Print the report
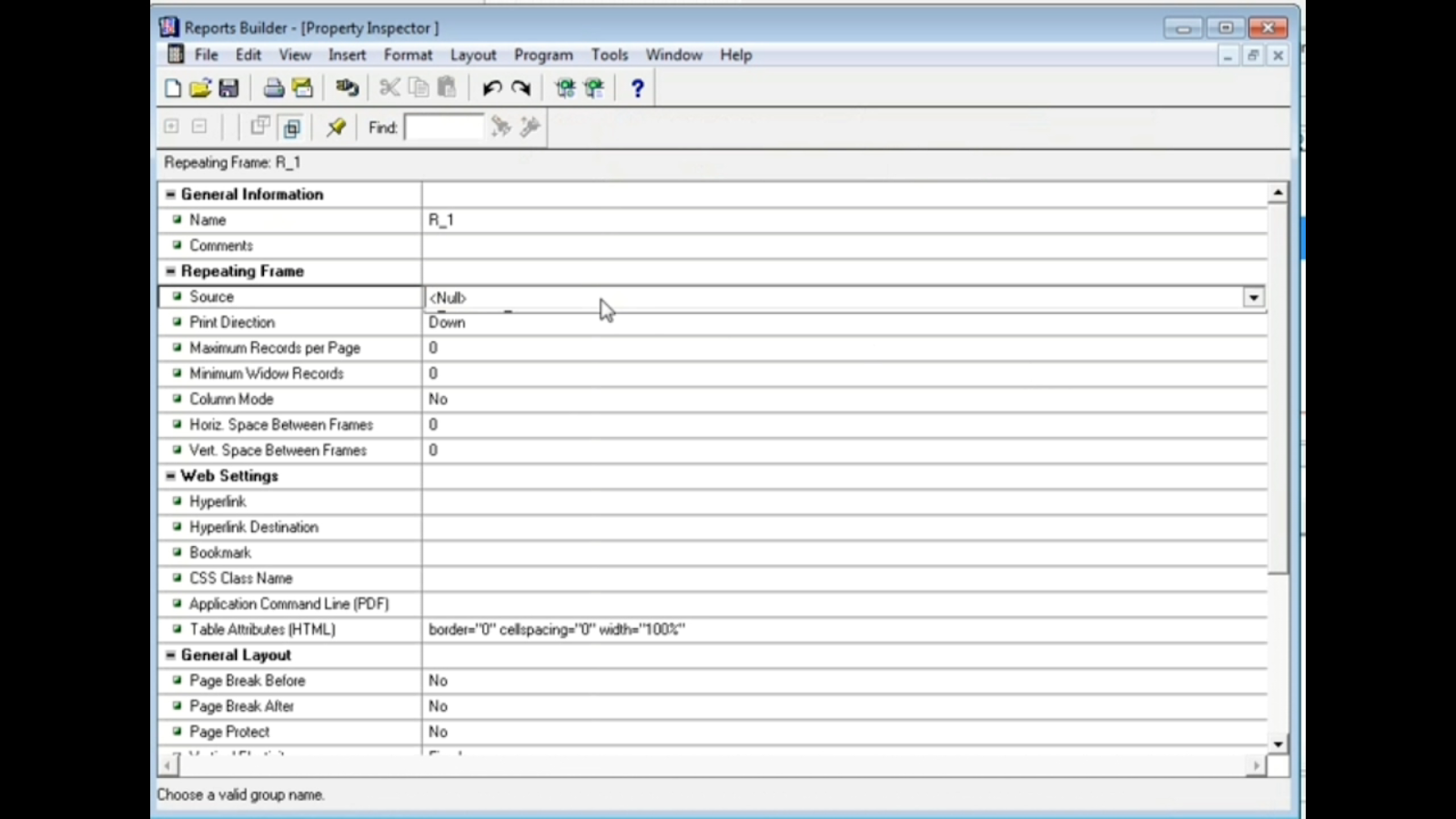This screenshot has width=1456, height=819. (273, 87)
